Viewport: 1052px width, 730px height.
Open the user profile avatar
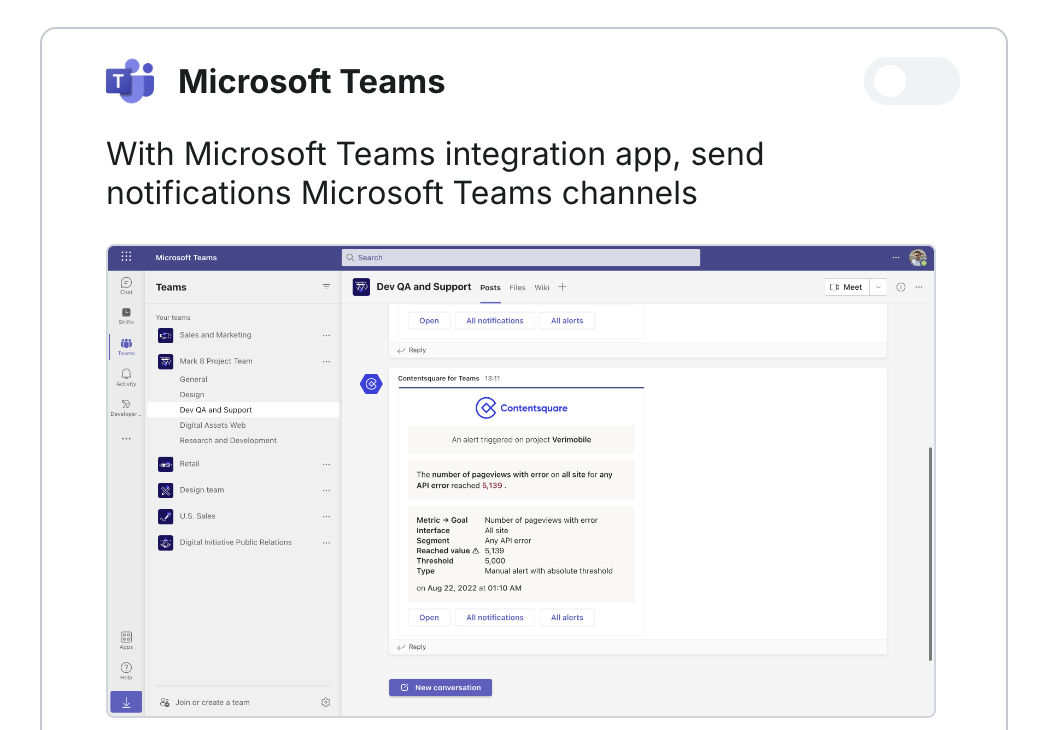pos(918,258)
